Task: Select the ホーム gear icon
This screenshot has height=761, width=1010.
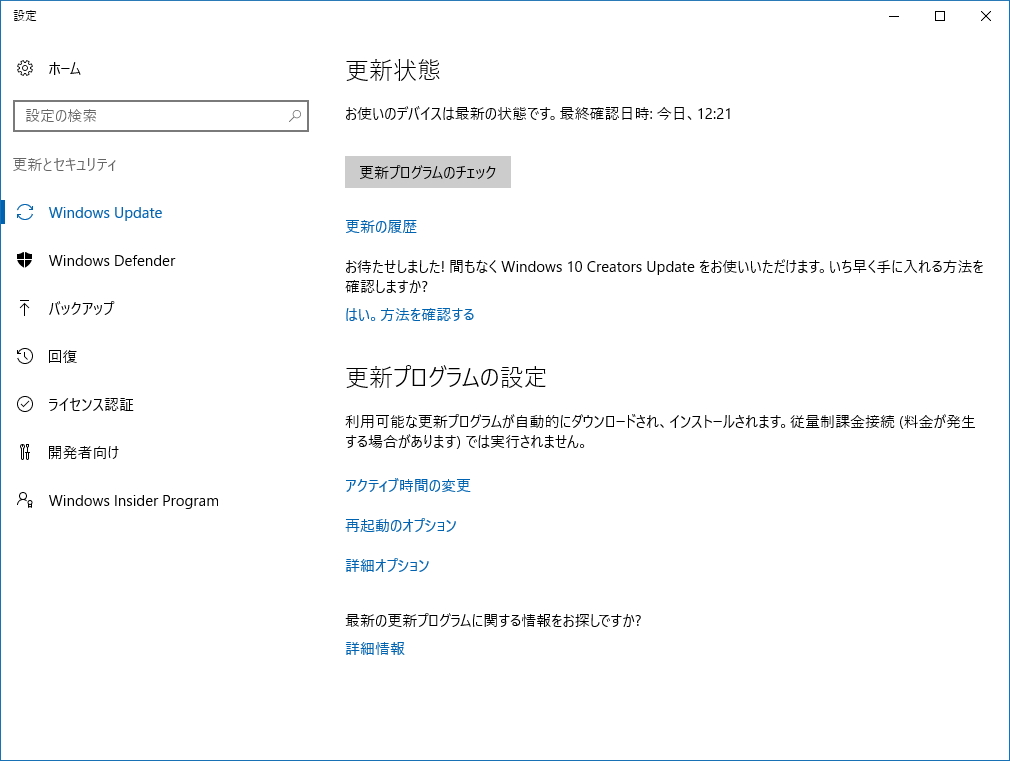Action: (x=23, y=68)
